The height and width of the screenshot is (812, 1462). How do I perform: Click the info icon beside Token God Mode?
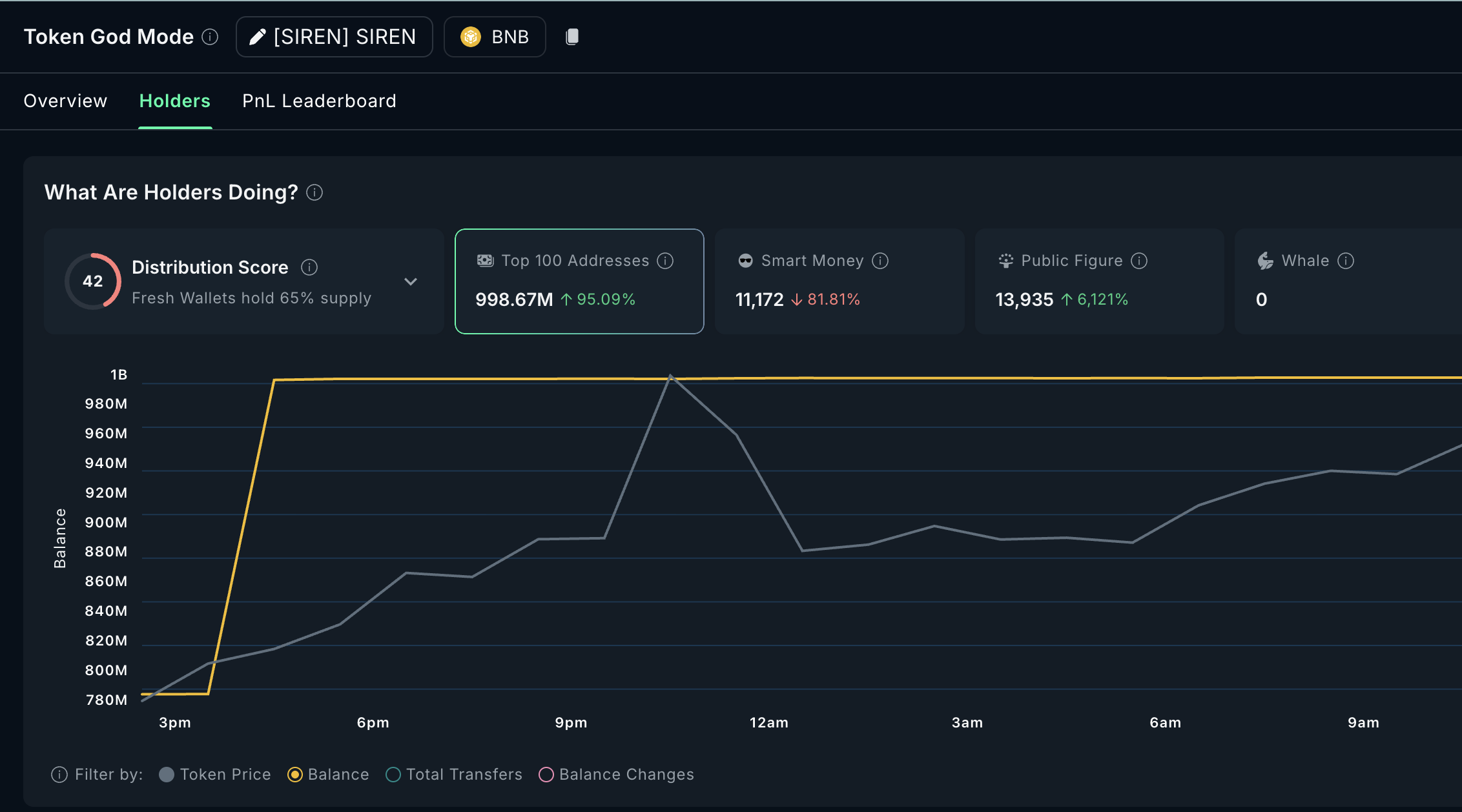[x=210, y=37]
